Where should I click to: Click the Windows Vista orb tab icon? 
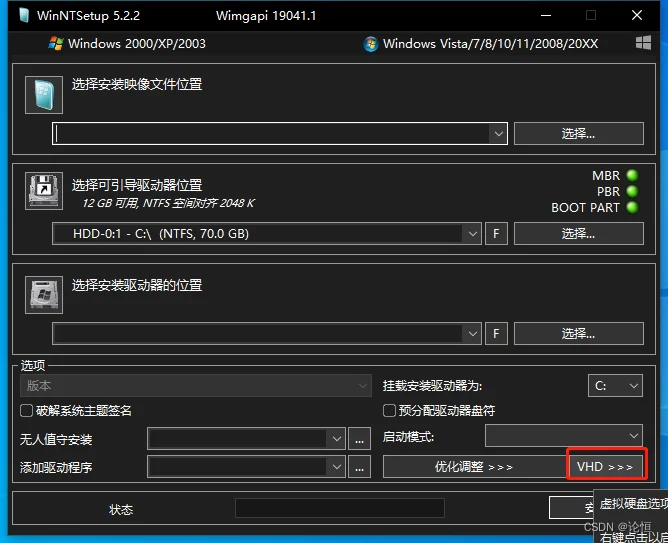[371, 44]
